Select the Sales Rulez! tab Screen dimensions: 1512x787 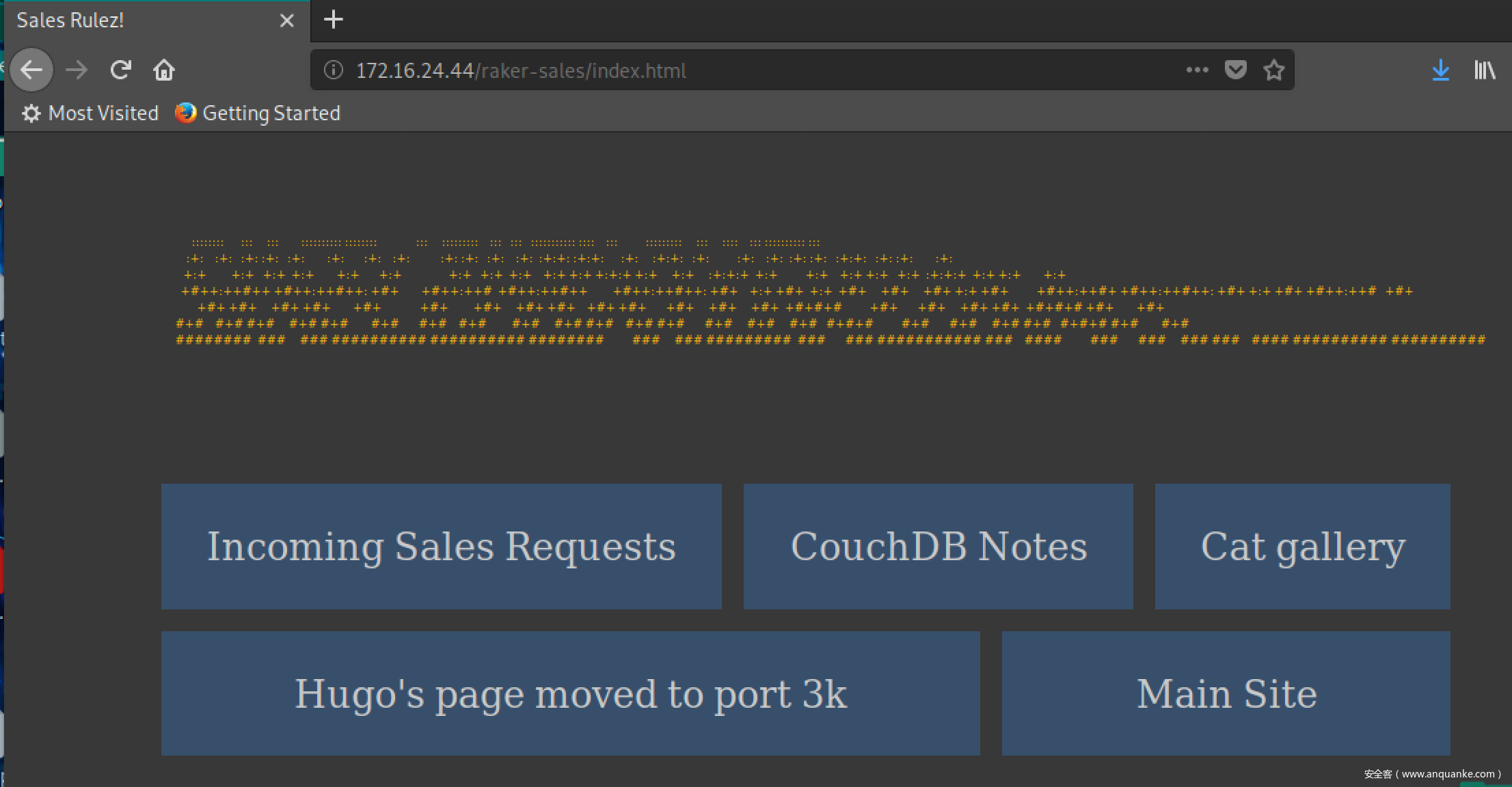(x=137, y=21)
